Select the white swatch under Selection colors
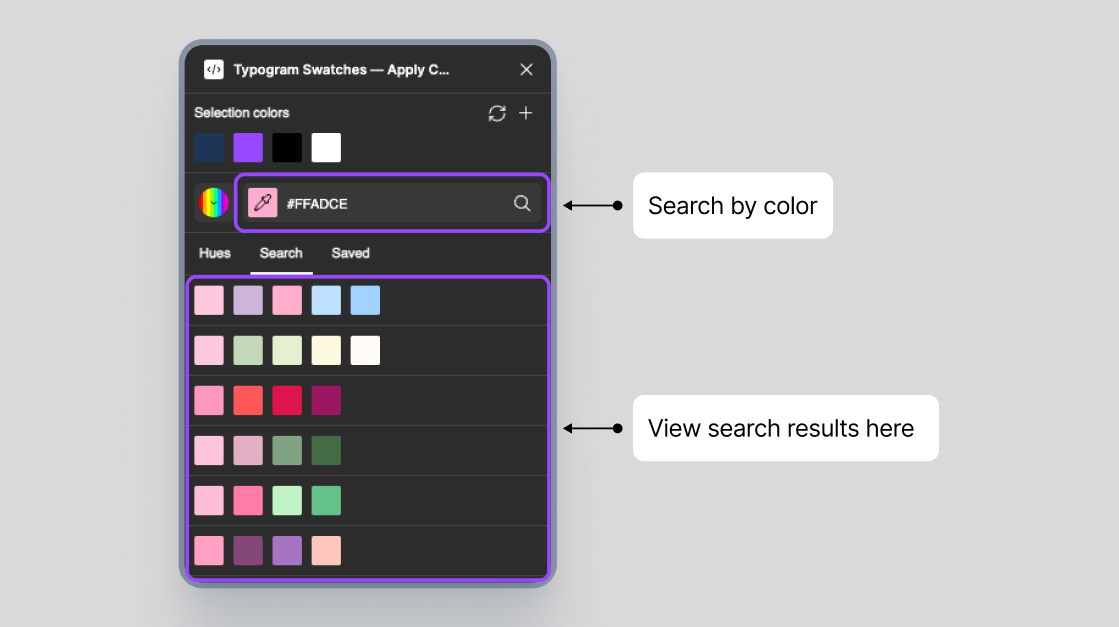 click(325, 147)
